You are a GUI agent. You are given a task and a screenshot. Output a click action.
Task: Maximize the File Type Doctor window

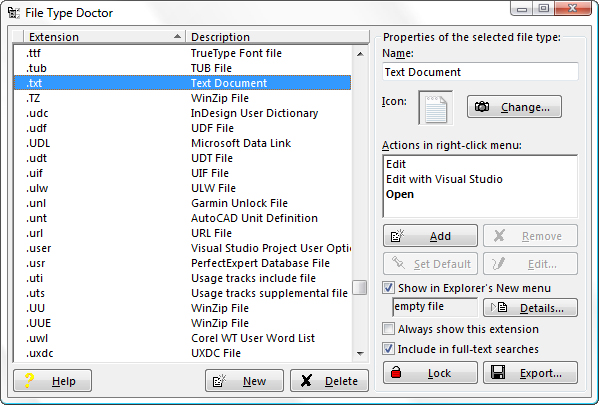click(x=544, y=8)
